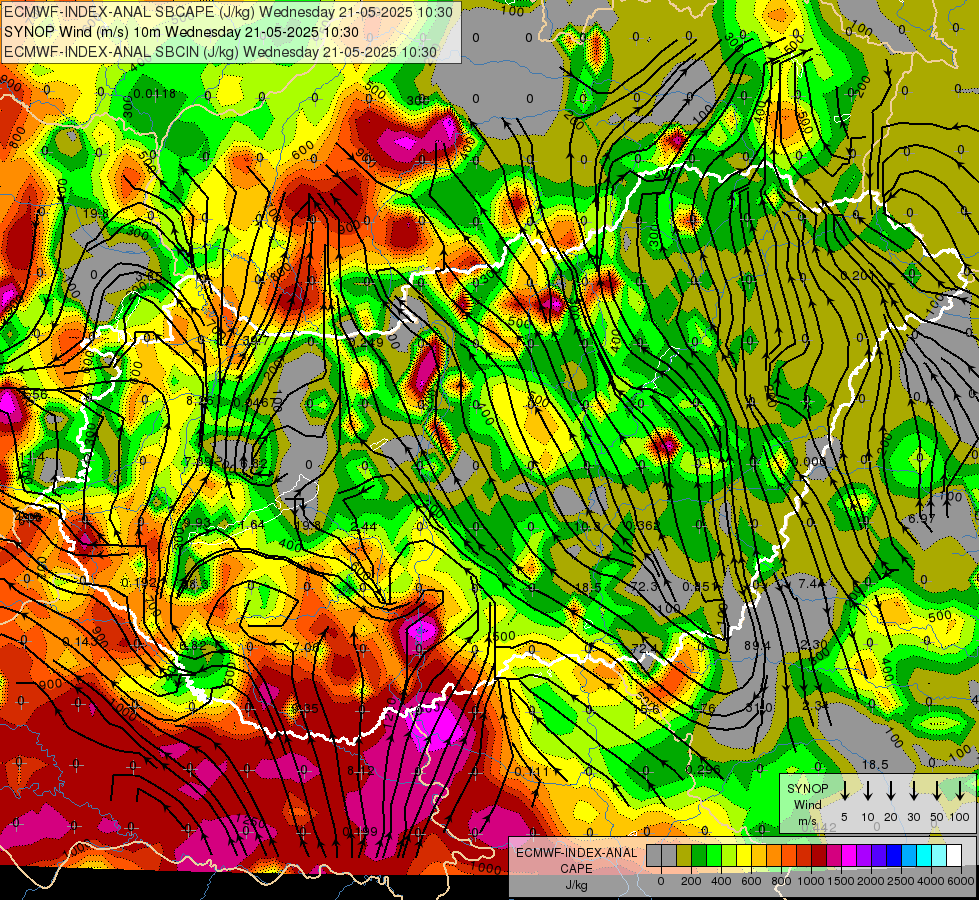The image size is (979, 900).
Task: Click the '19.8' value near the left edge
Action: pos(96,214)
